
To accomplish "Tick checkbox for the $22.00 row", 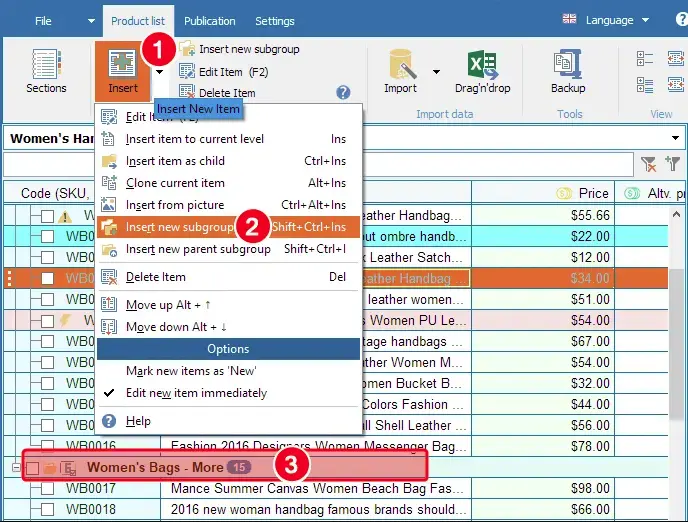I will point(47,237).
